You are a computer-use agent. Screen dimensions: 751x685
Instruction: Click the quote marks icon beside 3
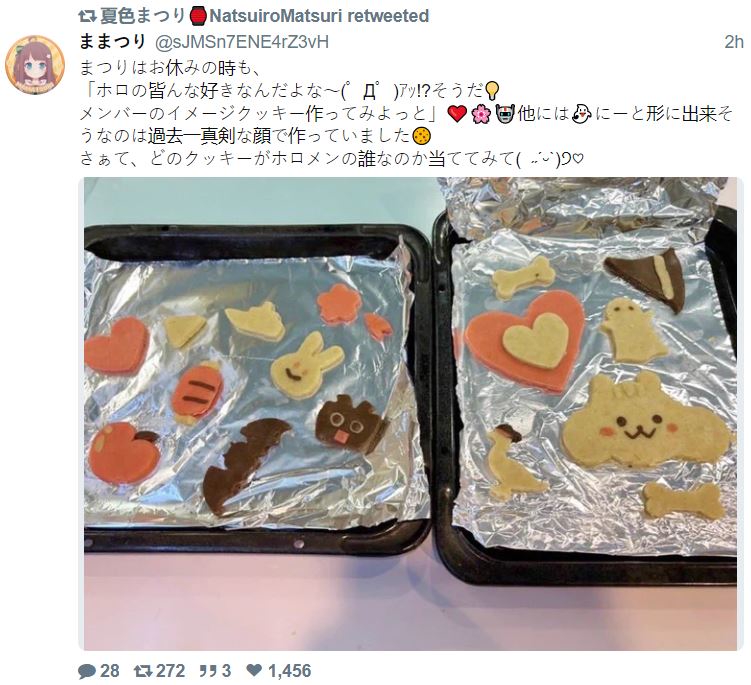(207, 671)
